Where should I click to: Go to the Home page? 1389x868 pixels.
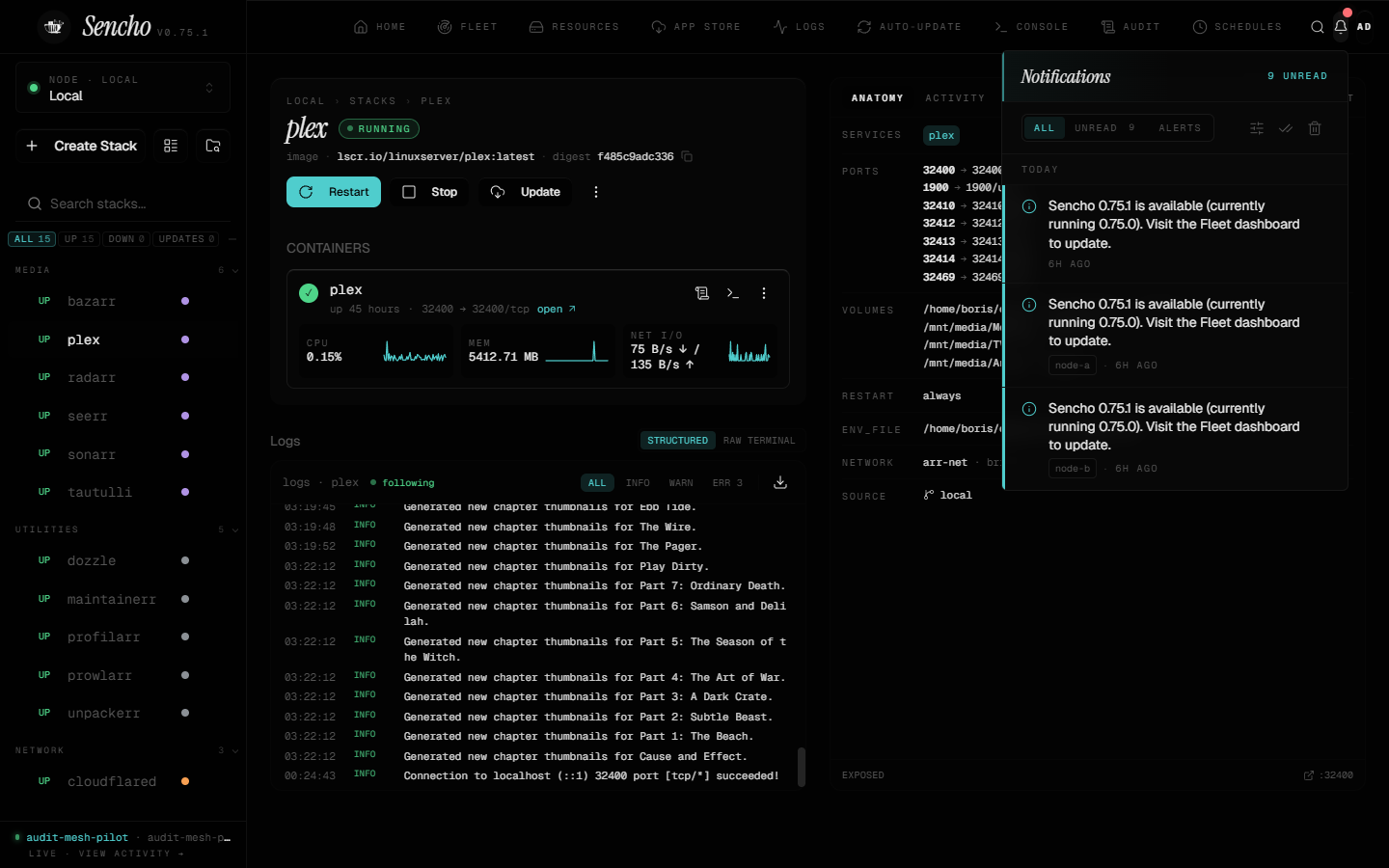tap(380, 27)
